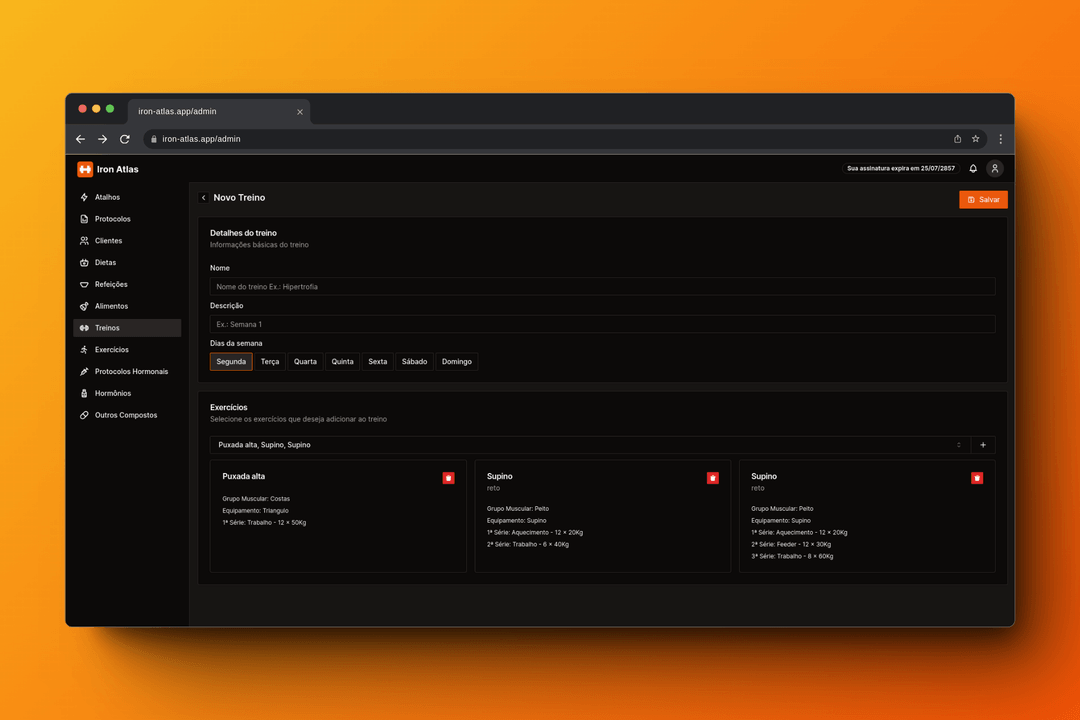The image size is (1080, 720).
Task: Select the Atalhos lightning icon in the sidebar
Action: click(x=85, y=197)
